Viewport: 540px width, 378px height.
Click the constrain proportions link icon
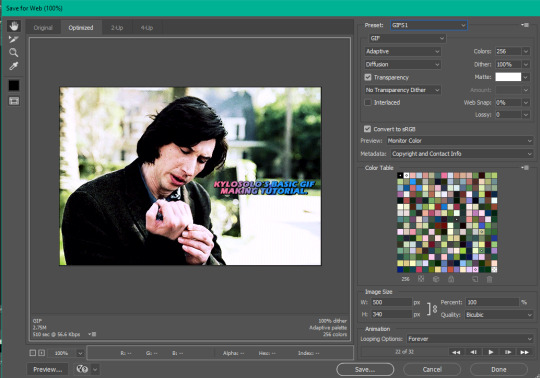[x=432, y=309]
